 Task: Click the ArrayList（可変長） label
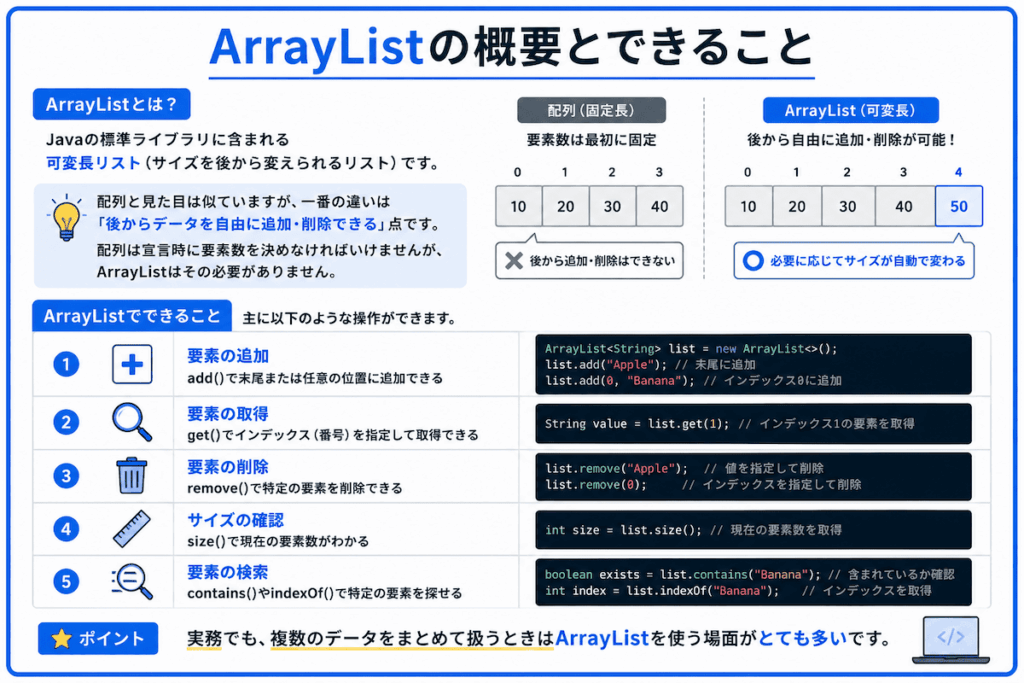click(850, 110)
